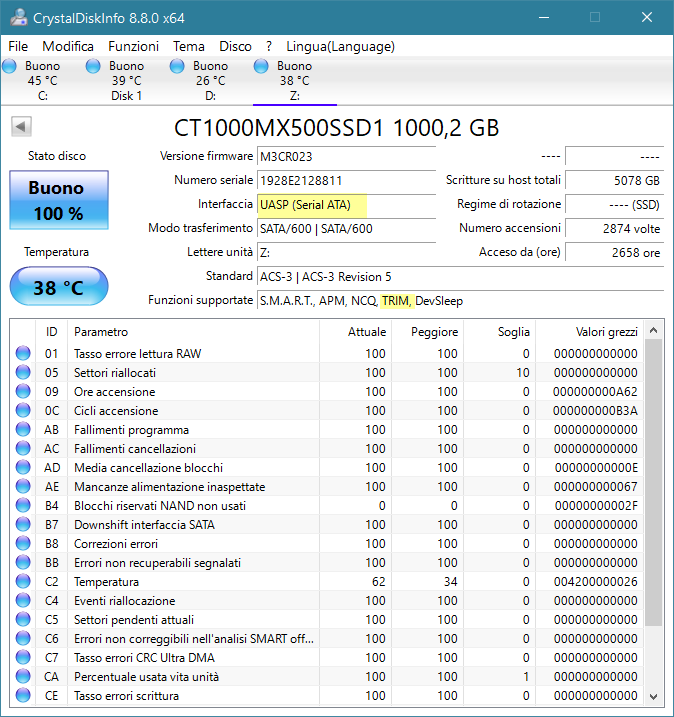This screenshot has height=717, width=674.
Task: Click the serial number field 1928E2128811
Action: (346, 181)
